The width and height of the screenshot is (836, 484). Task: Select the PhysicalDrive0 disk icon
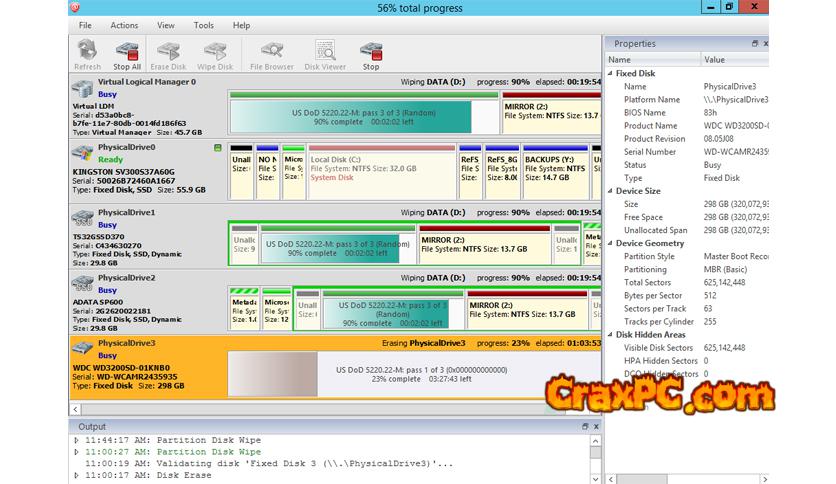83,153
